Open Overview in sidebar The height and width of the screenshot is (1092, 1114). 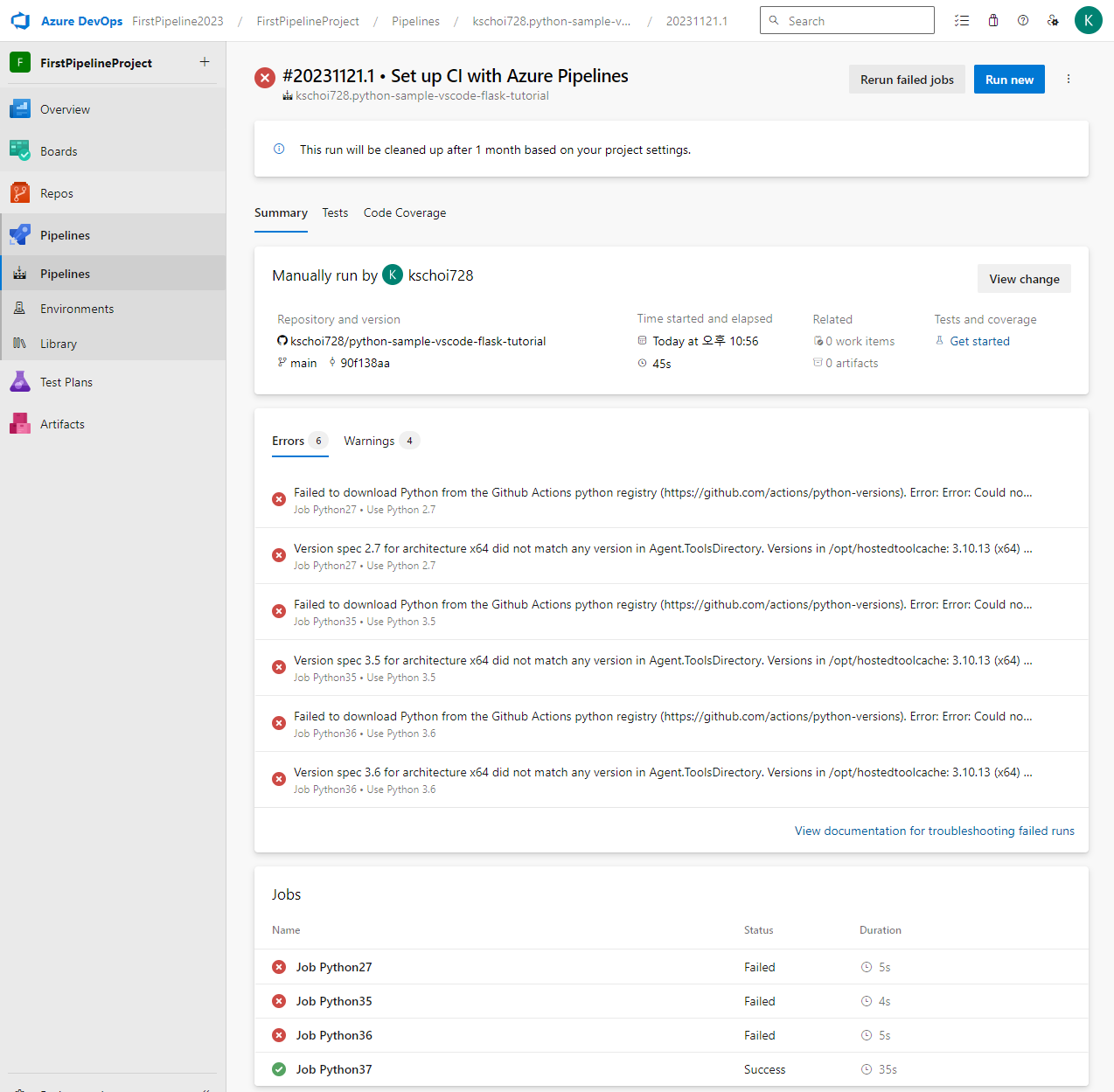(x=113, y=109)
